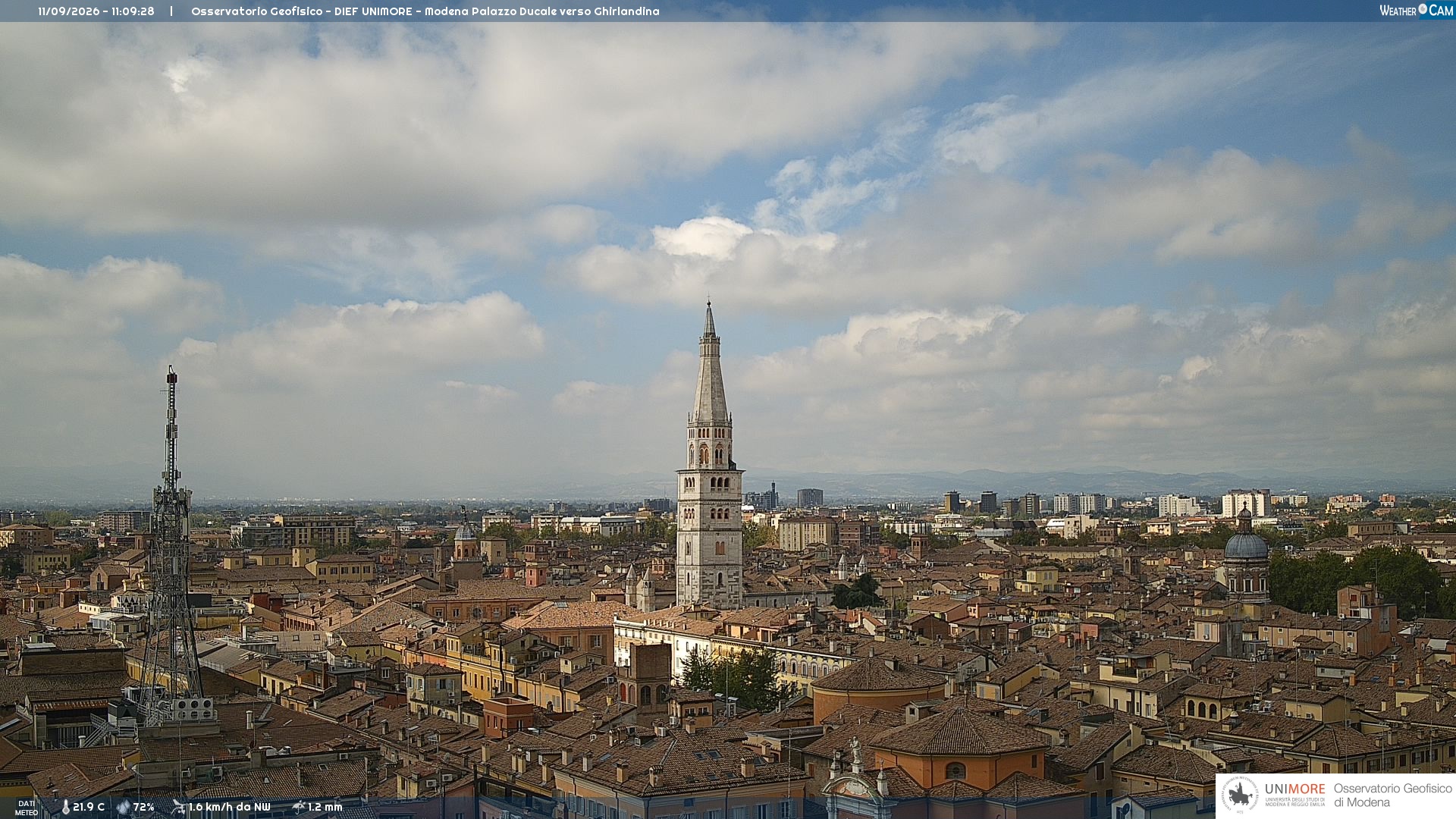Click the UNIMORE circular seal emblem
The width and height of the screenshot is (1456, 819).
(1240, 795)
